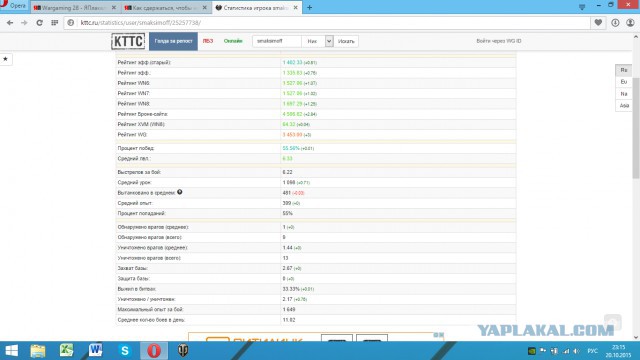Open the downloads icon
The height and width of the screenshot is (360, 640).
click(615, 23)
